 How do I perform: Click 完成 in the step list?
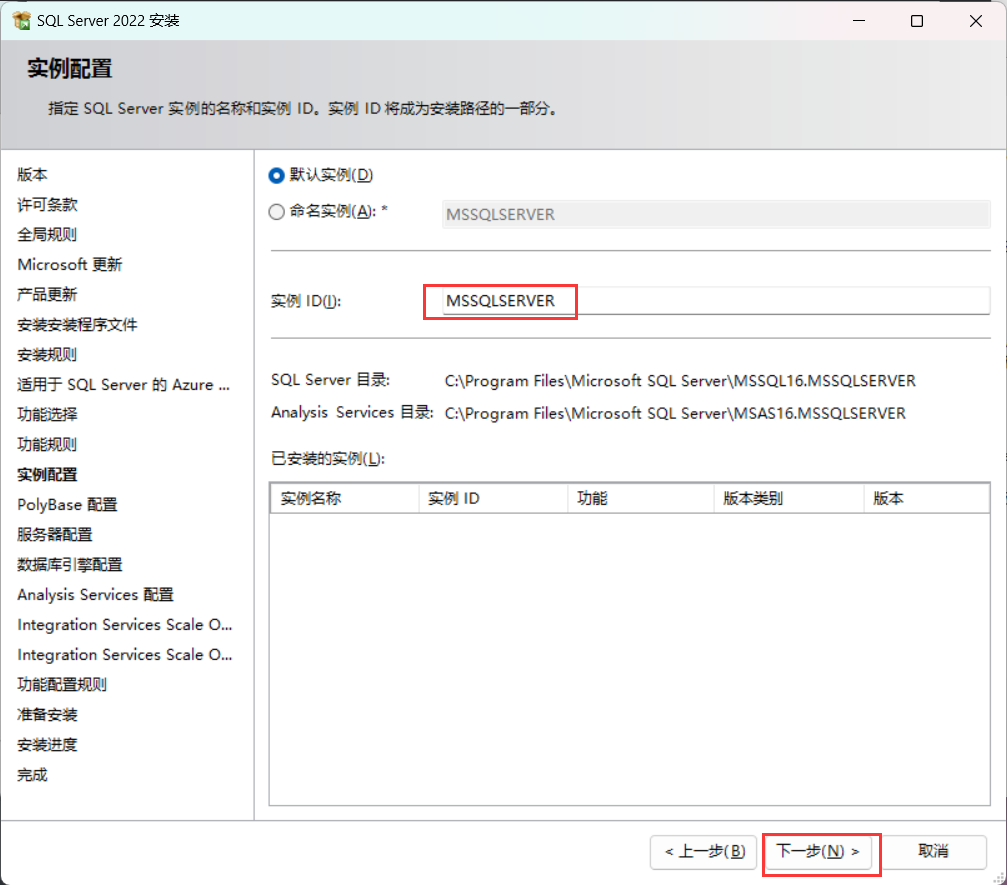(32, 775)
